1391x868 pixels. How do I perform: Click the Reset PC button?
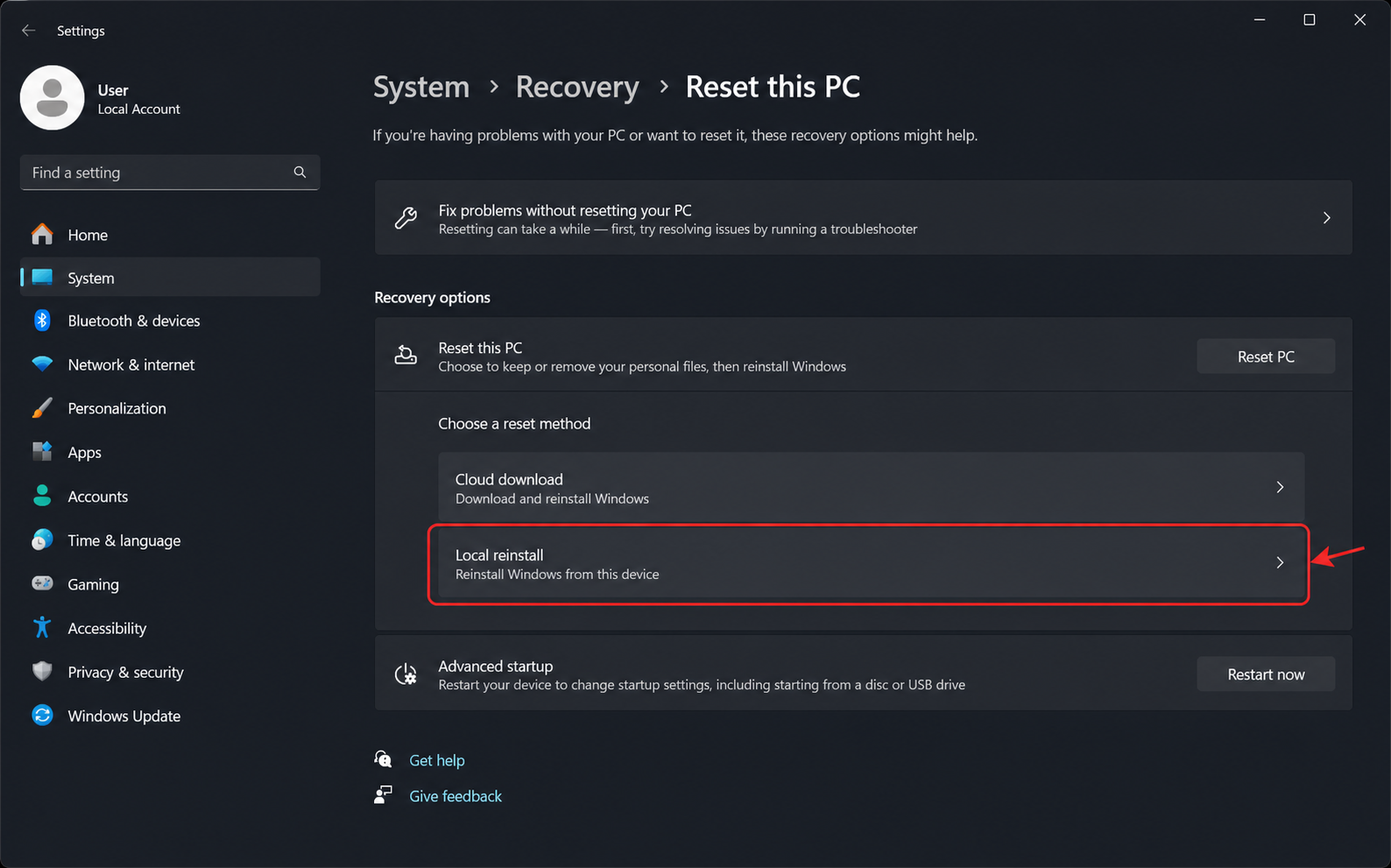pos(1266,356)
